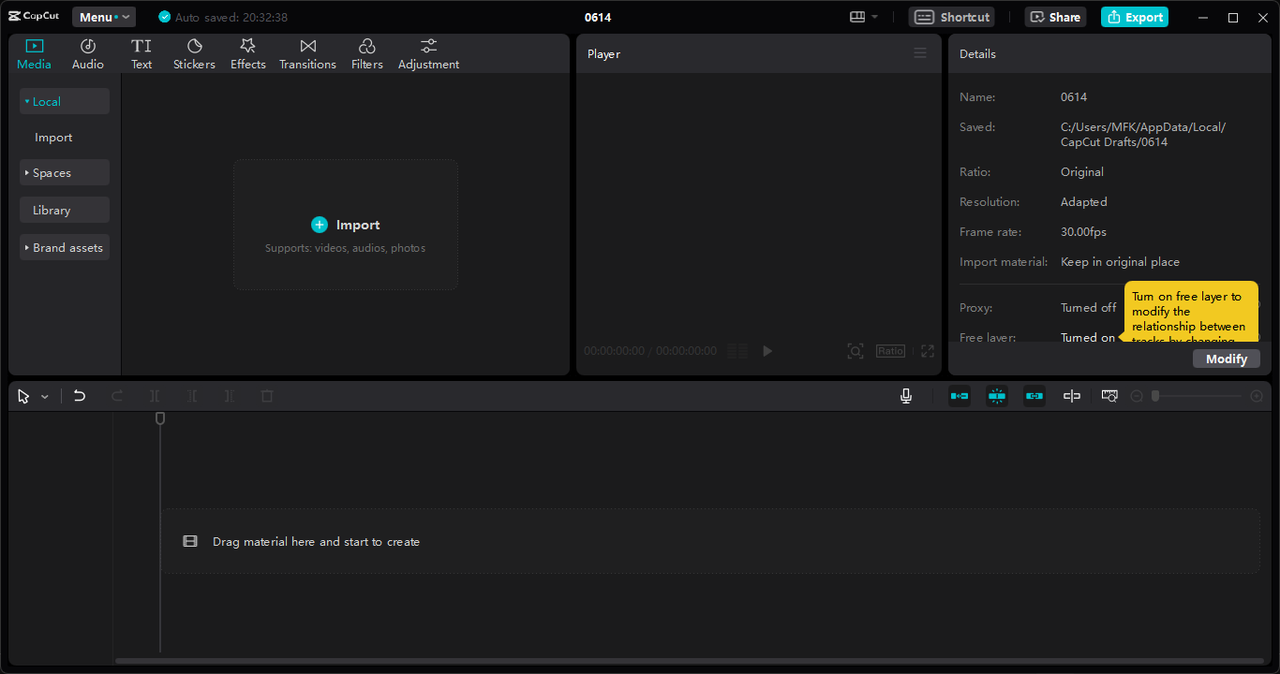Click the Export button
This screenshot has height=674, width=1280.
pyautogui.click(x=1135, y=17)
